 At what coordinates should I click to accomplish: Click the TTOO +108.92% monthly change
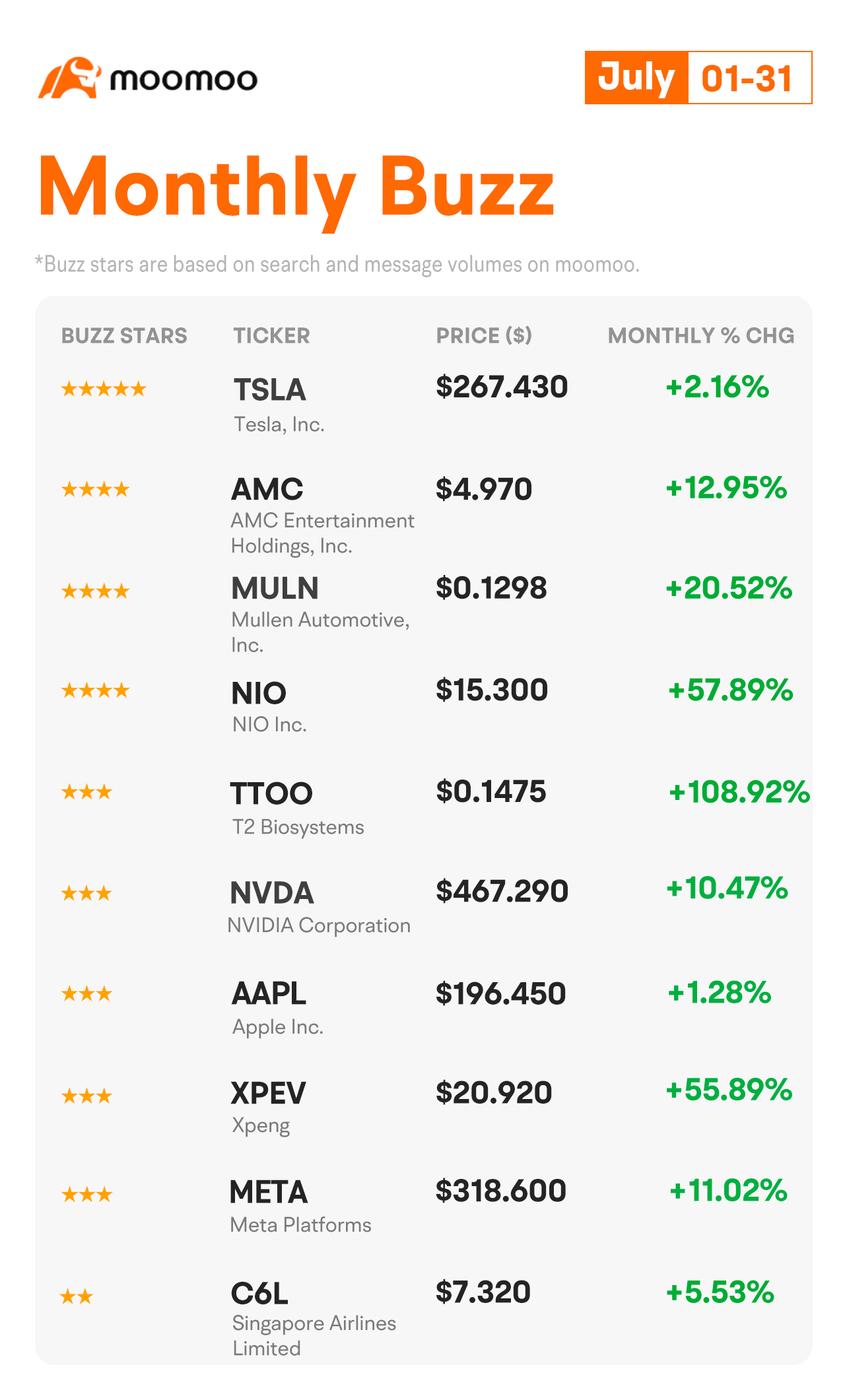pyautogui.click(x=739, y=791)
